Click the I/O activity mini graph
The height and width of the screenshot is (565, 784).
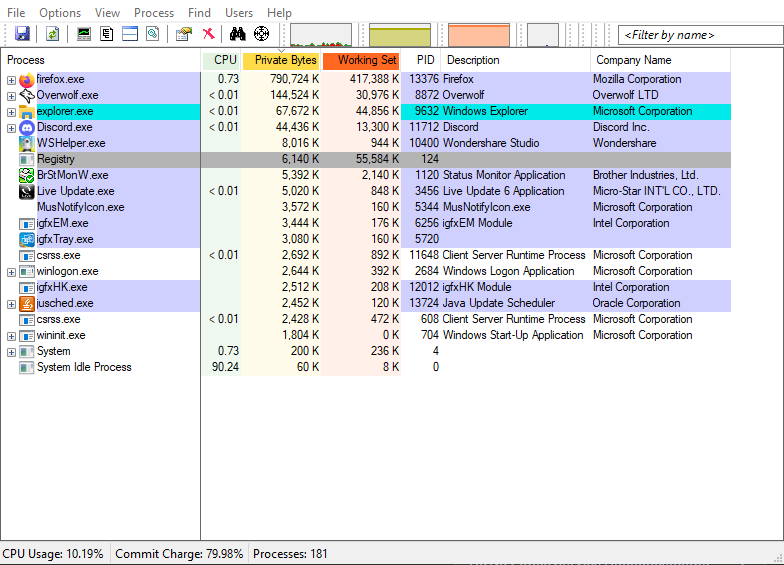[542, 34]
